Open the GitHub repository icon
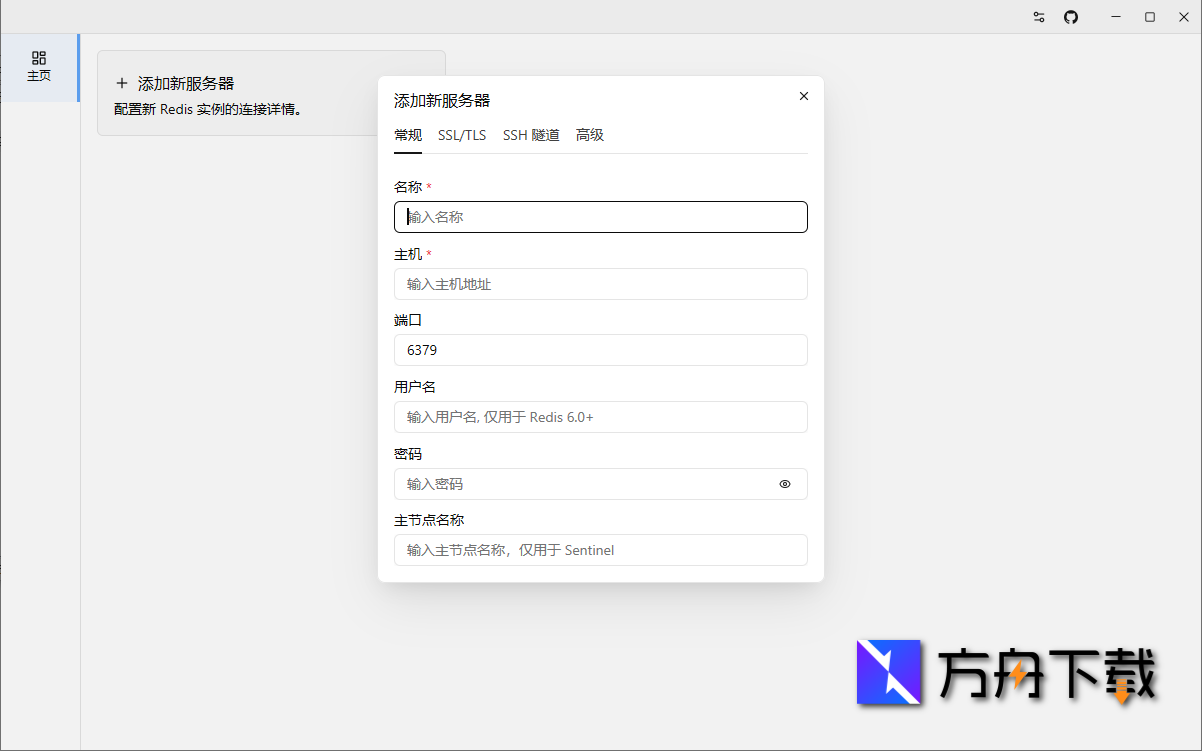The image size is (1202, 751). (1071, 17)
